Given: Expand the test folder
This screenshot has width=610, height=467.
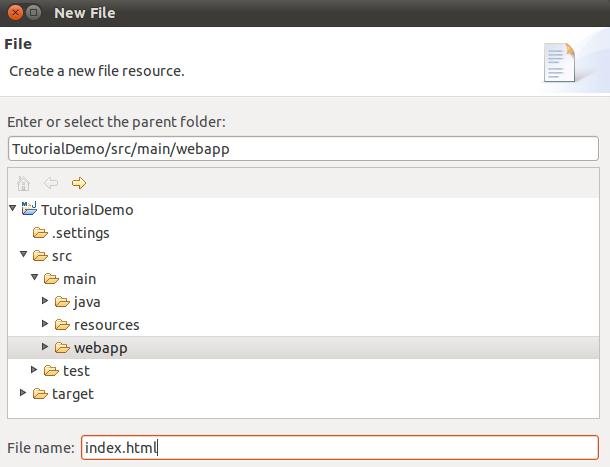Looking at the screenshot, I should 34,369.
